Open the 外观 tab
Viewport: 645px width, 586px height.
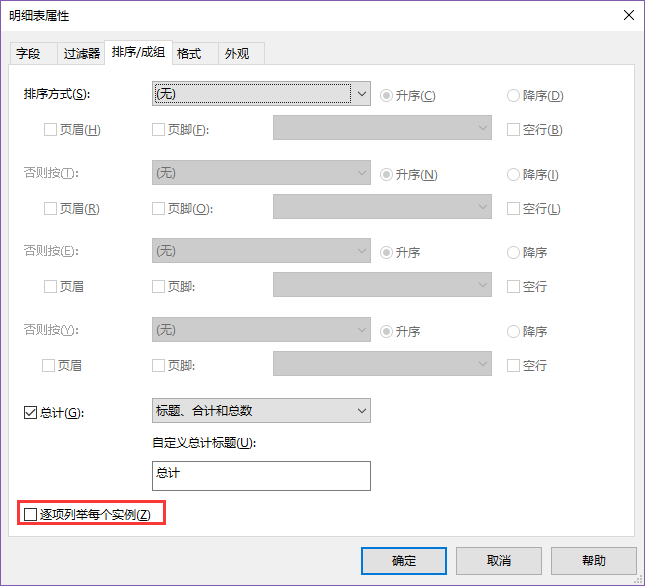[241, 53]
